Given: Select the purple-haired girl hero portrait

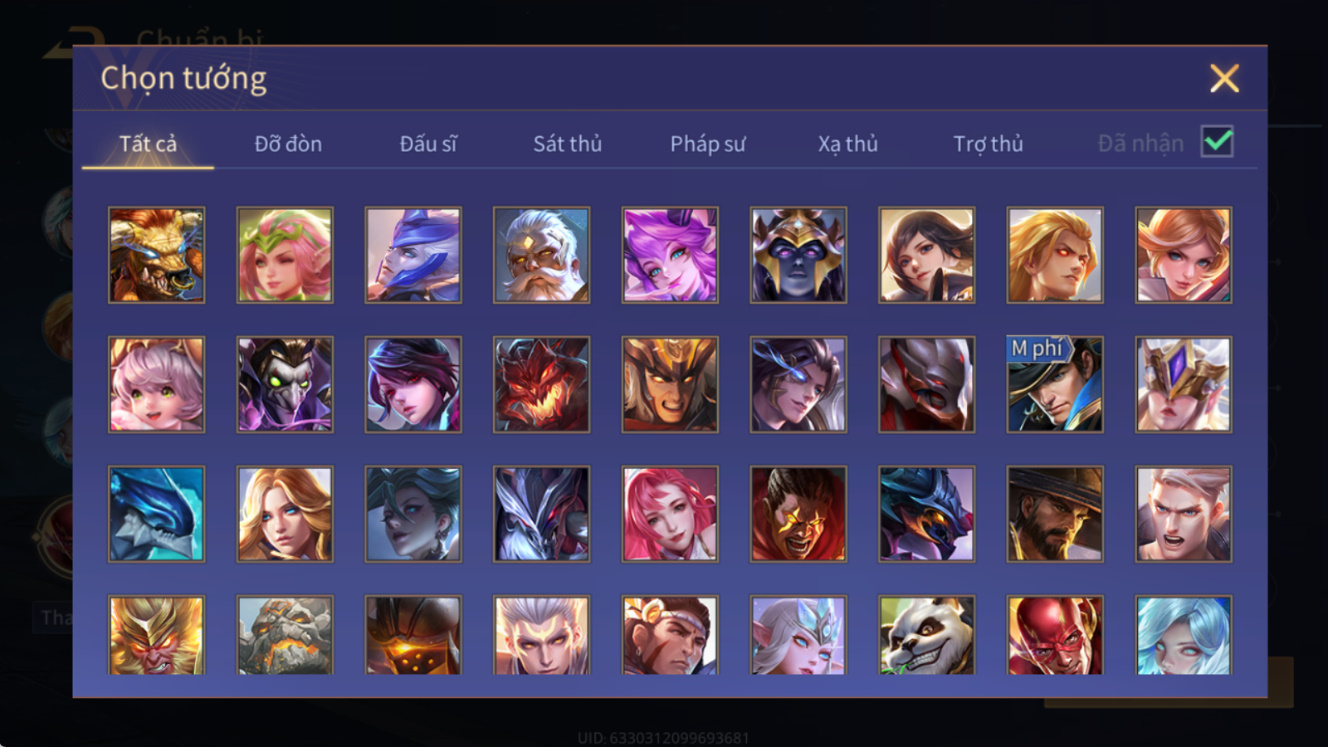Looking at the screenshot, I should [x=670, y=255].
